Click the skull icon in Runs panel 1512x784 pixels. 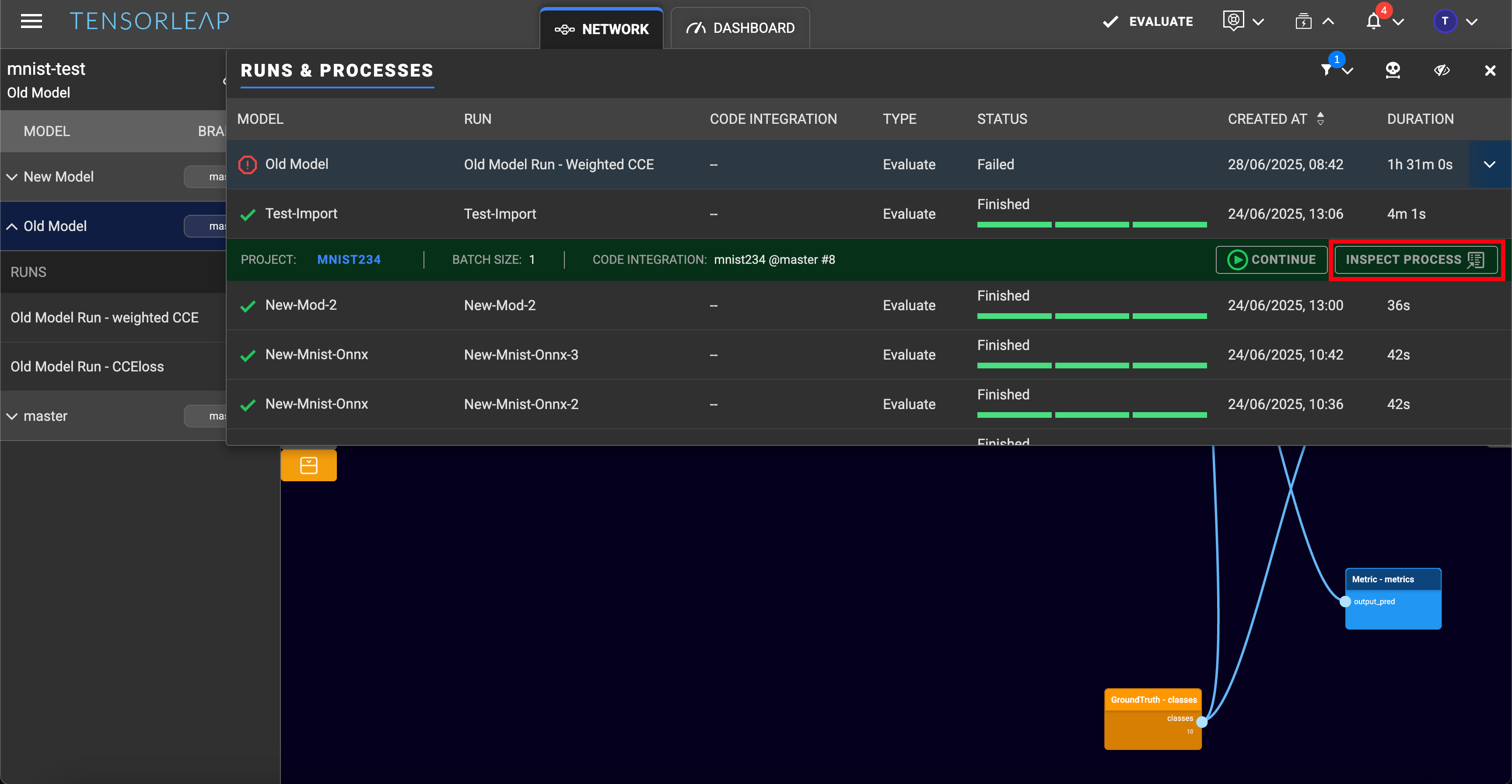(1392, 70)
